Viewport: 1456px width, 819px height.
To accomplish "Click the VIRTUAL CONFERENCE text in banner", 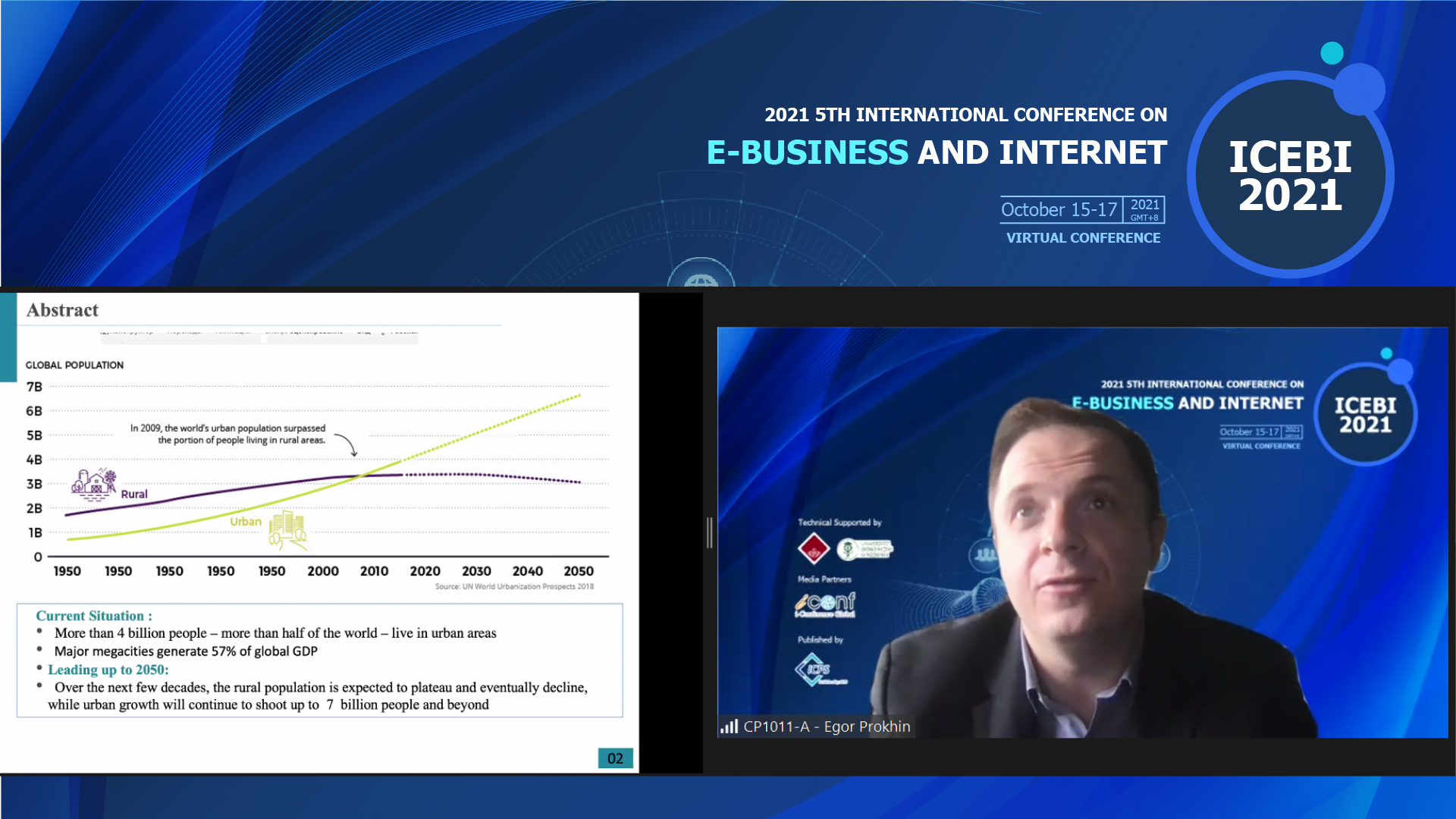I will [1083, 237].
